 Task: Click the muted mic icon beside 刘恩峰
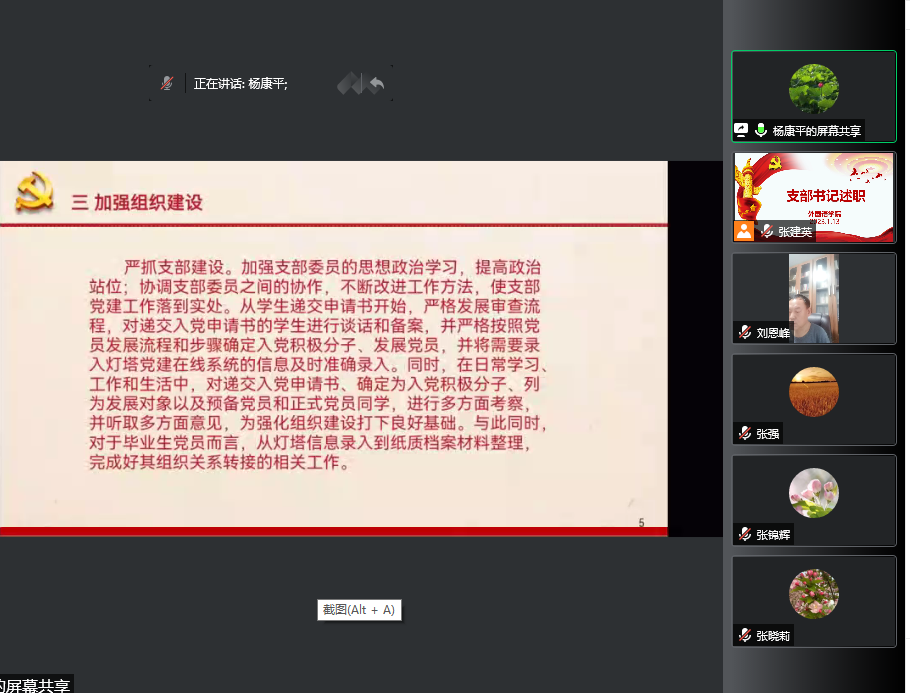click(744, 333)
